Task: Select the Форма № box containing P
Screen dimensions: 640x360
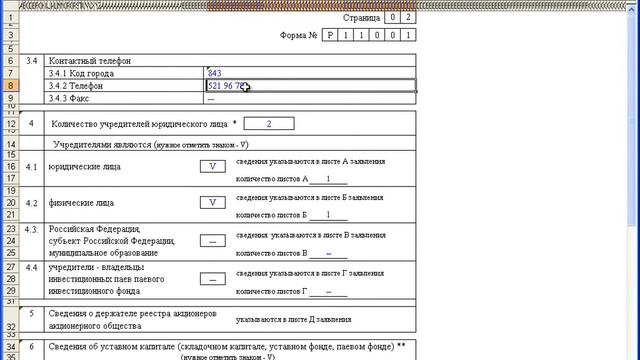Action: click(330, 35)
